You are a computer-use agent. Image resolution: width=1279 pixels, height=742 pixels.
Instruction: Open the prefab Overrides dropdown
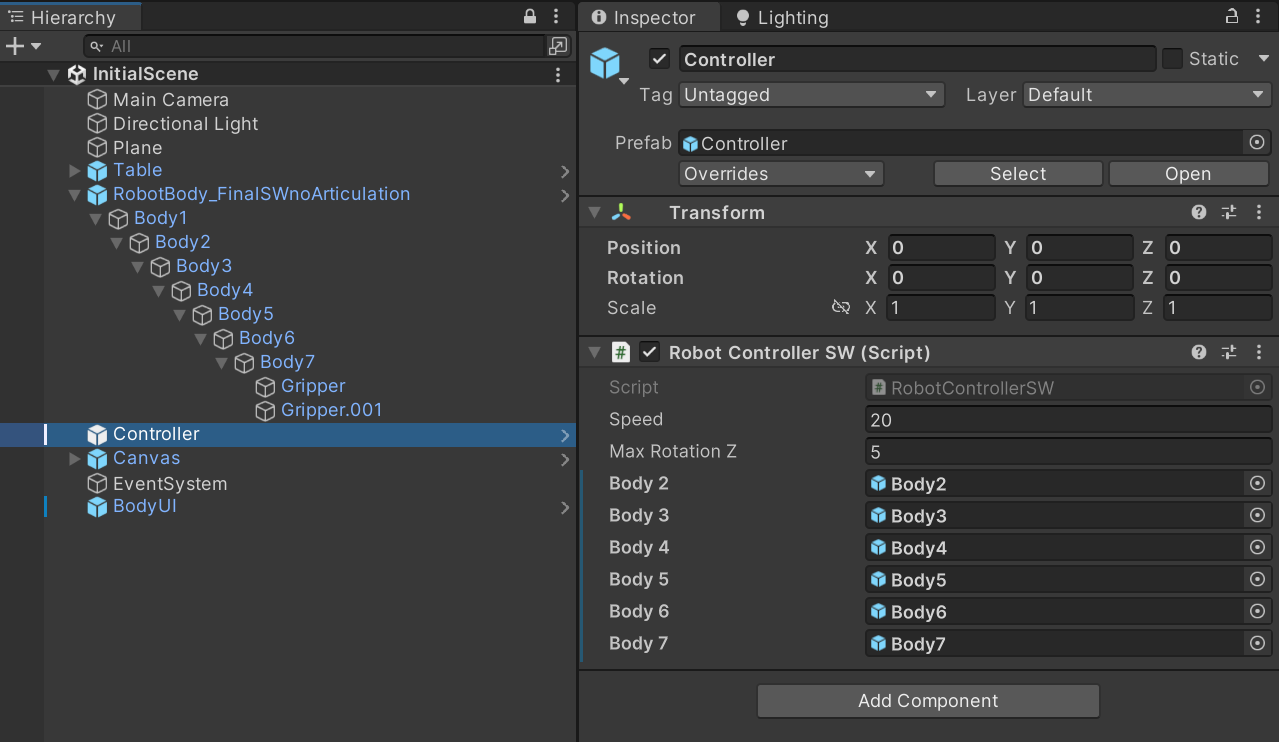781,174
